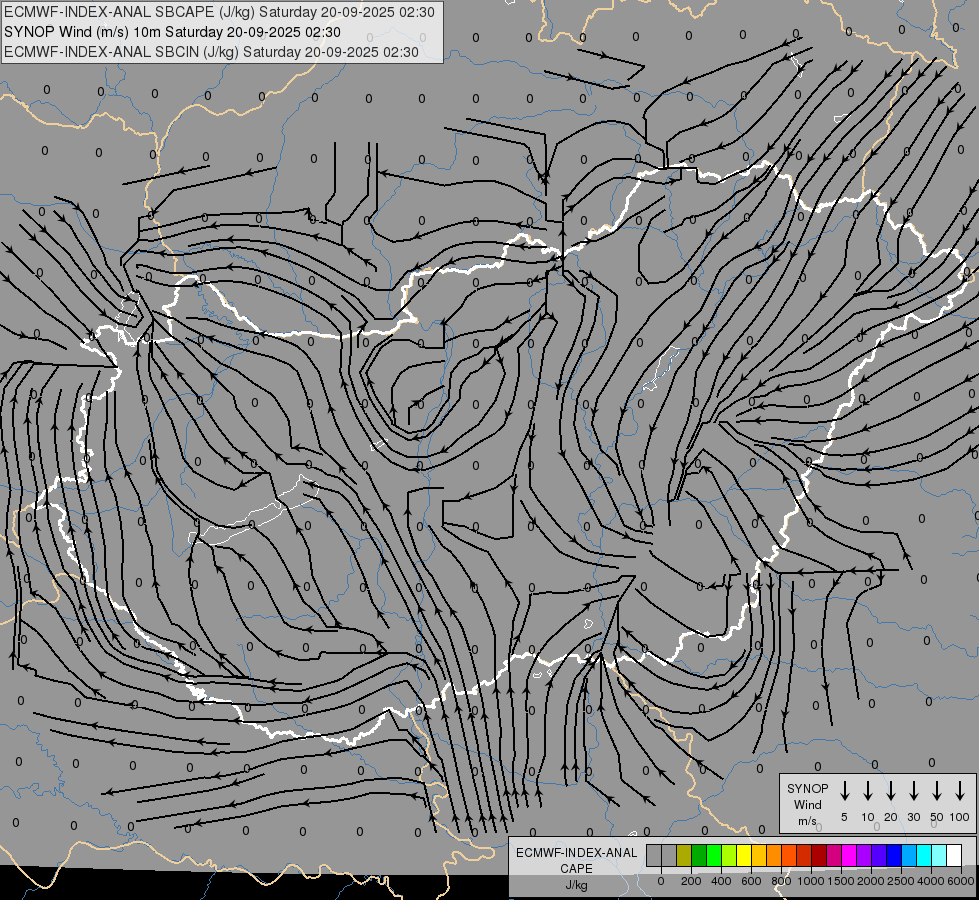Click the 'CAPE' label in color legend
The image size is (979, 900).
point(576,869)
